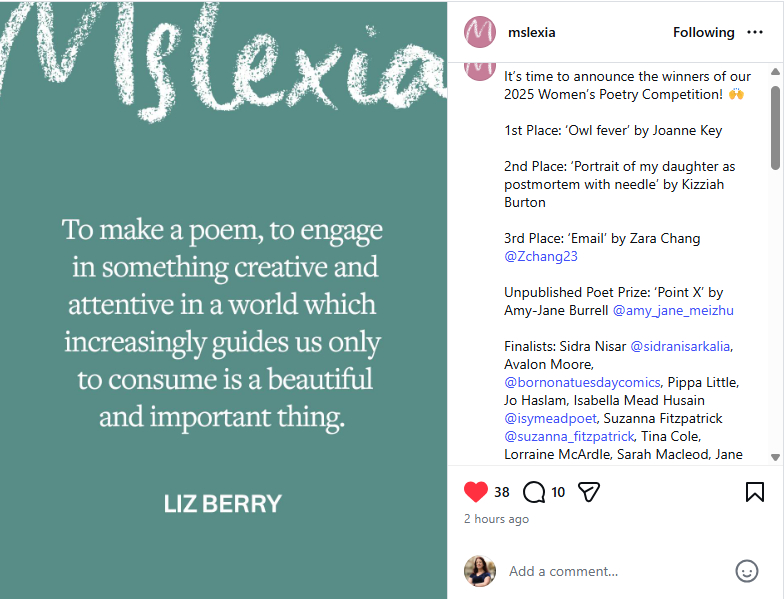
Task: Click the @bornonatuesdaycomics mention
Action: pyautogui.click(x=582, y=382)
